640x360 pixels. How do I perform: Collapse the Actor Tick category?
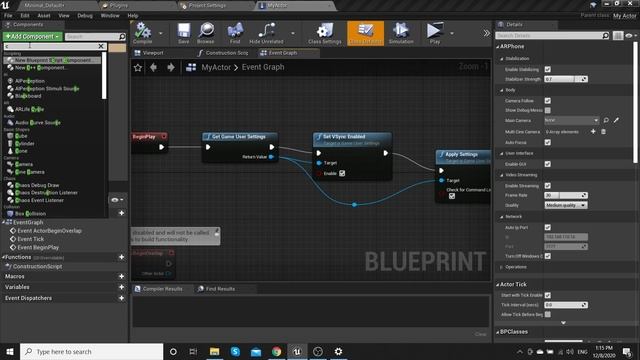[x=498, y=284]
